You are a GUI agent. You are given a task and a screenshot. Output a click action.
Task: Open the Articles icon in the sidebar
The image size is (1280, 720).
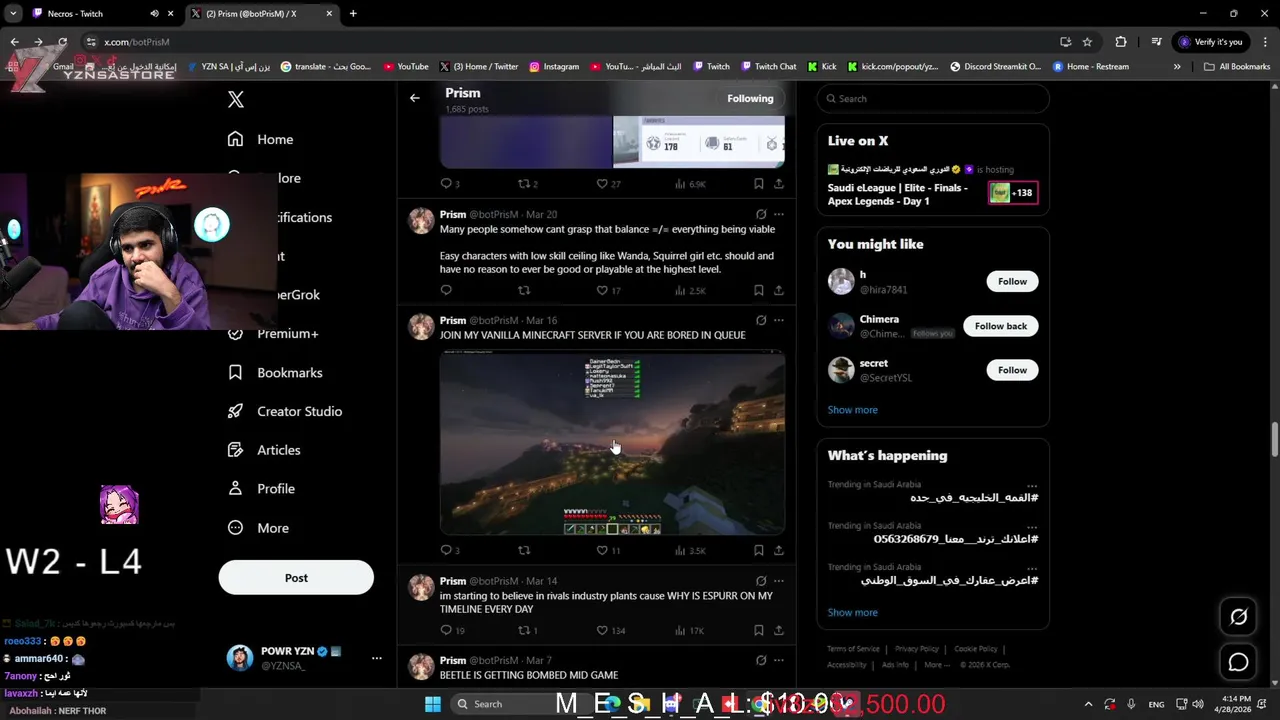(x=235, y=450)
